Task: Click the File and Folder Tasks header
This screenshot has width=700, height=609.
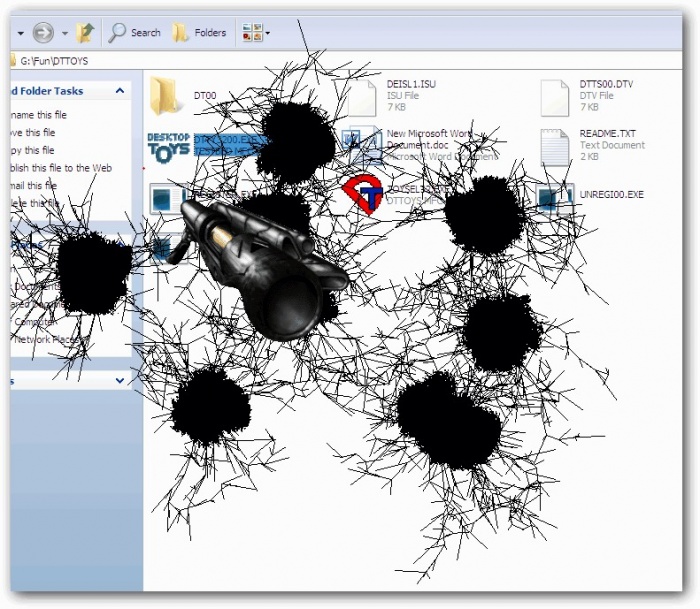Action: pos(70,91)
